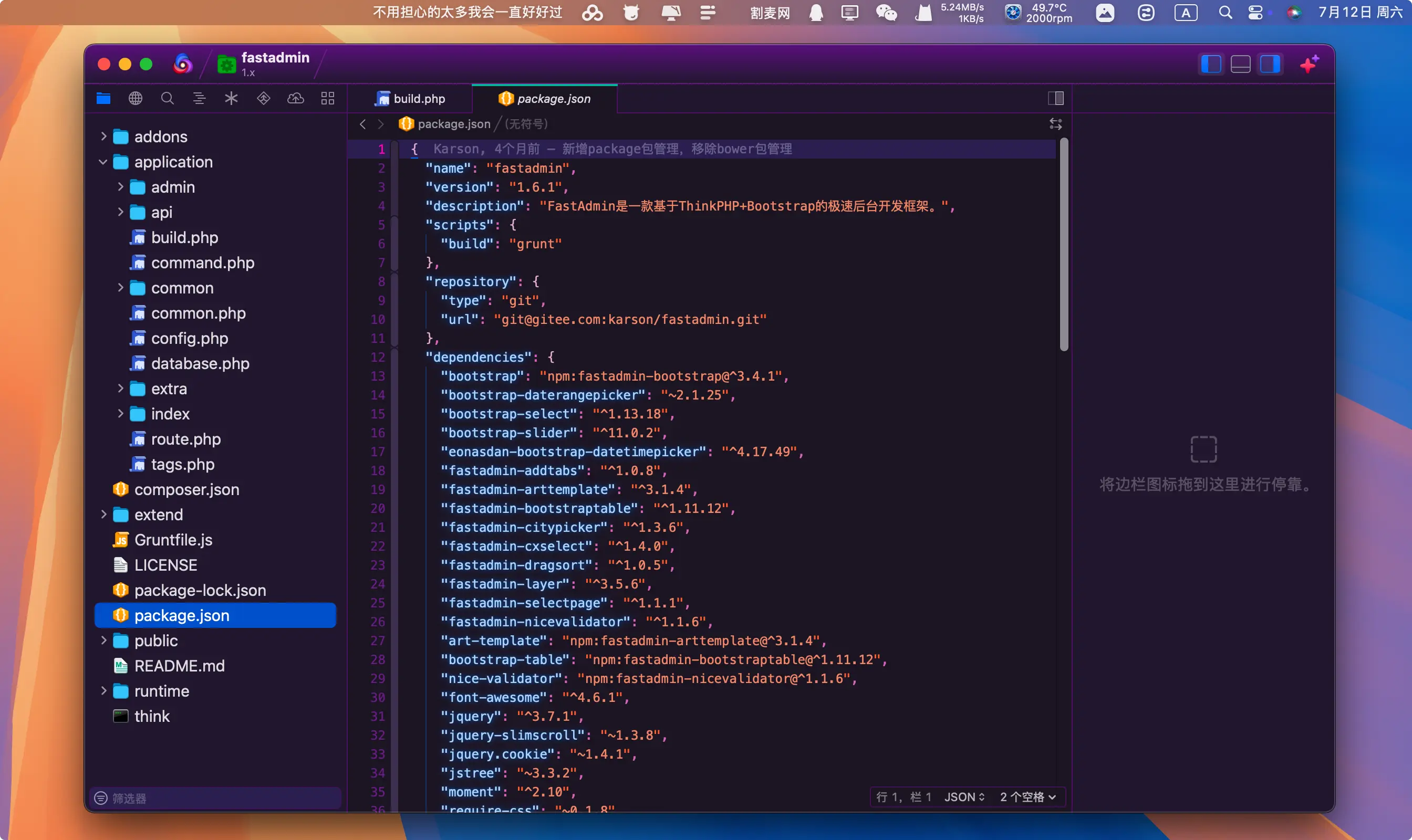The image size is (1412, 840).
Task: Open Gruntfile.js in the file tree
Action: (x=173, y=540)
